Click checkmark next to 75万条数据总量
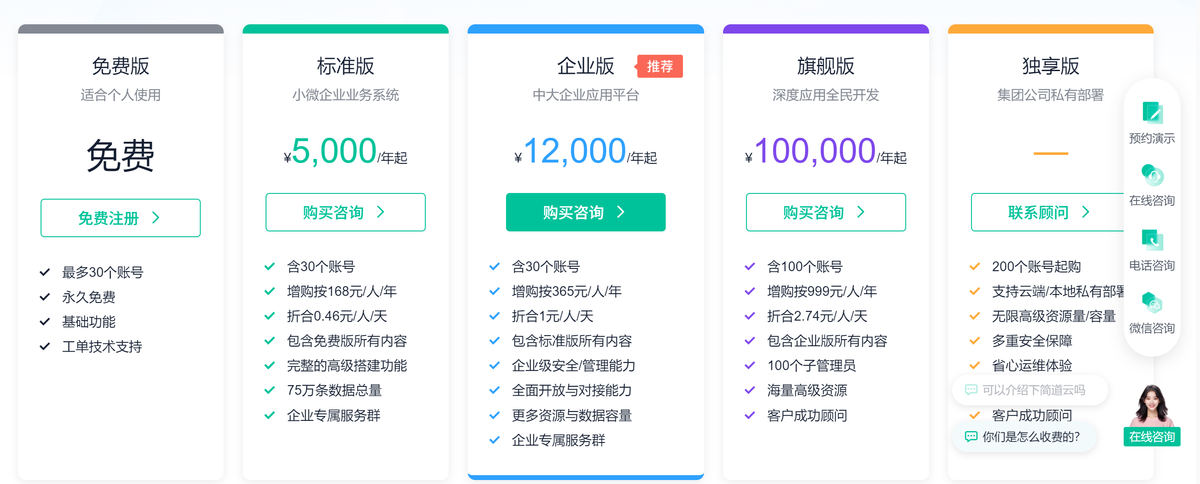 pyautogui.click(x=270, y=391)
